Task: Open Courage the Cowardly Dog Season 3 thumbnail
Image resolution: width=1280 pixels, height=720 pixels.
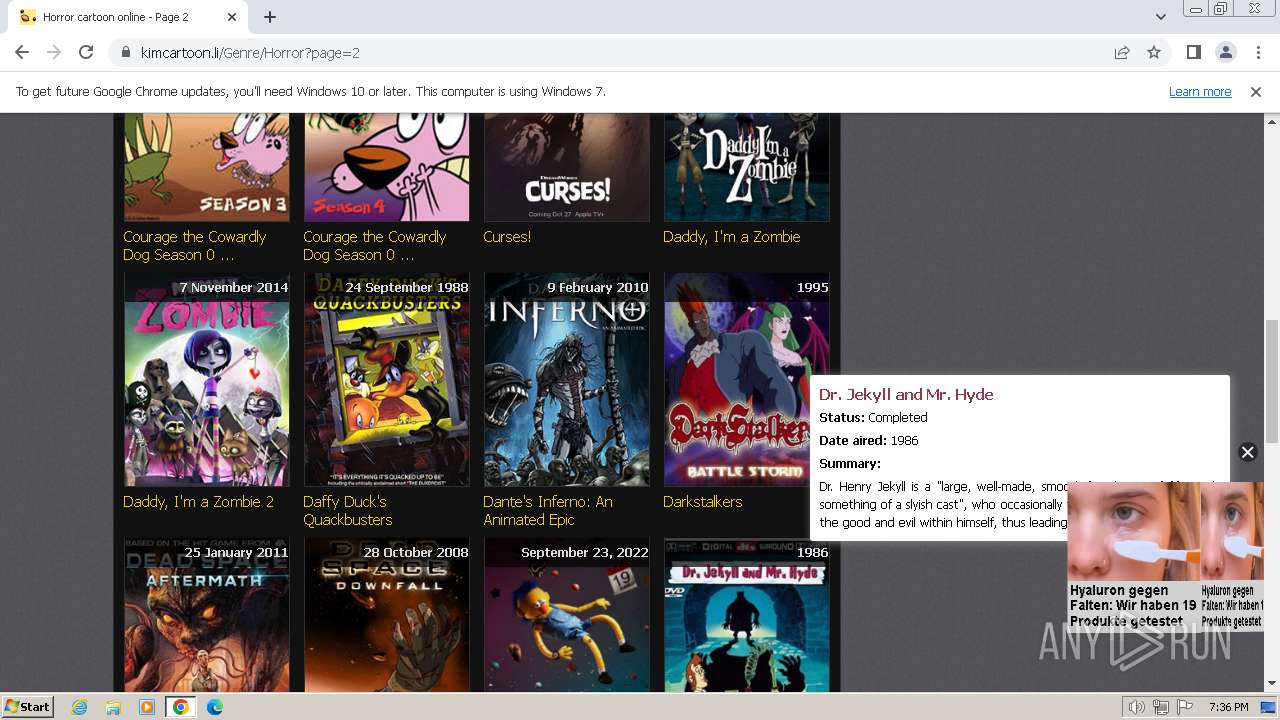Action: (207, 167)
